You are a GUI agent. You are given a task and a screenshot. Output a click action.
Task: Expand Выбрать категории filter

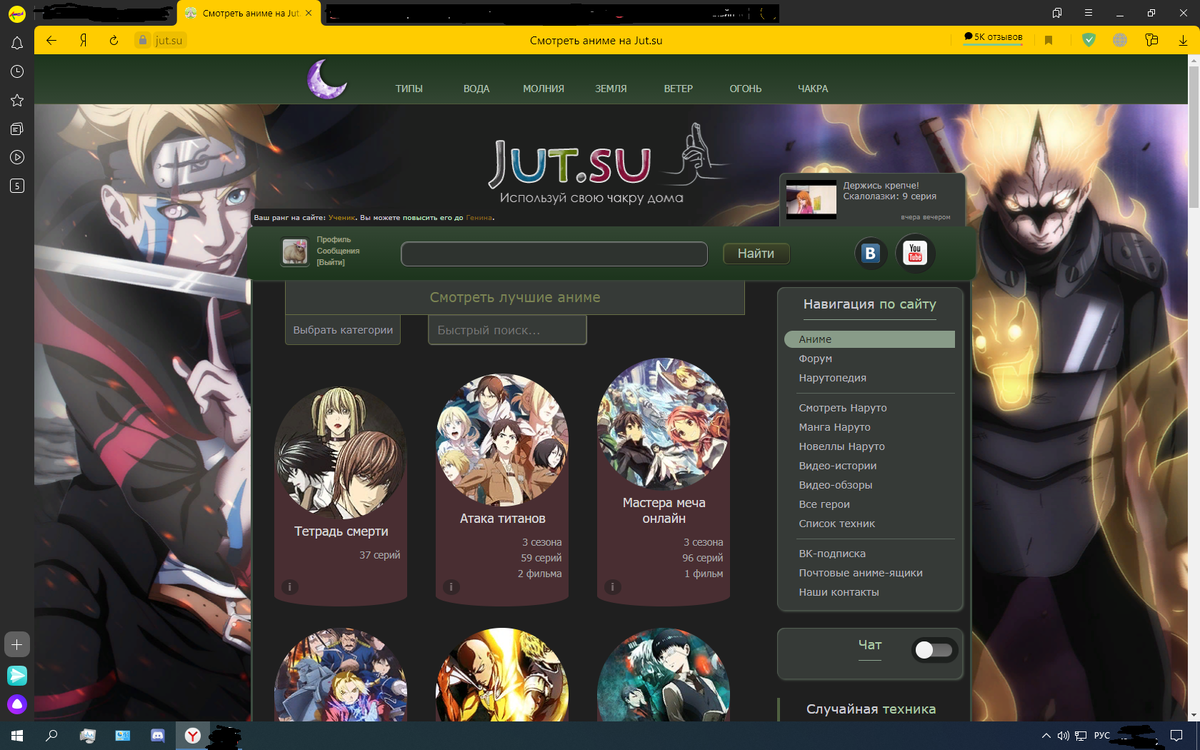tap(343, 330)
